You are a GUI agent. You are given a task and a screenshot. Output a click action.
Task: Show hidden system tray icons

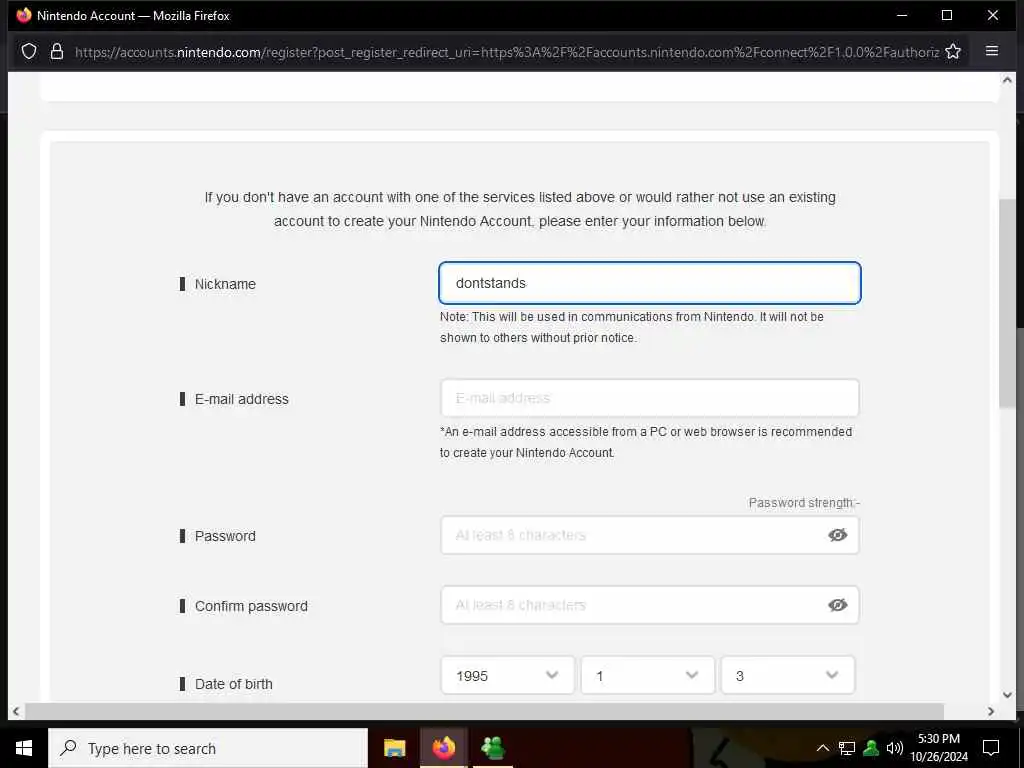click(823, 748)
